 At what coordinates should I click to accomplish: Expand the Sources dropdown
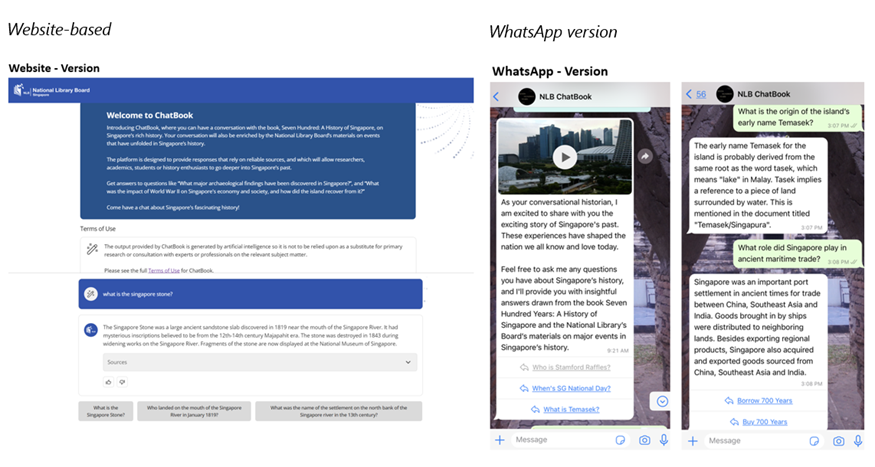click(259, 362)
